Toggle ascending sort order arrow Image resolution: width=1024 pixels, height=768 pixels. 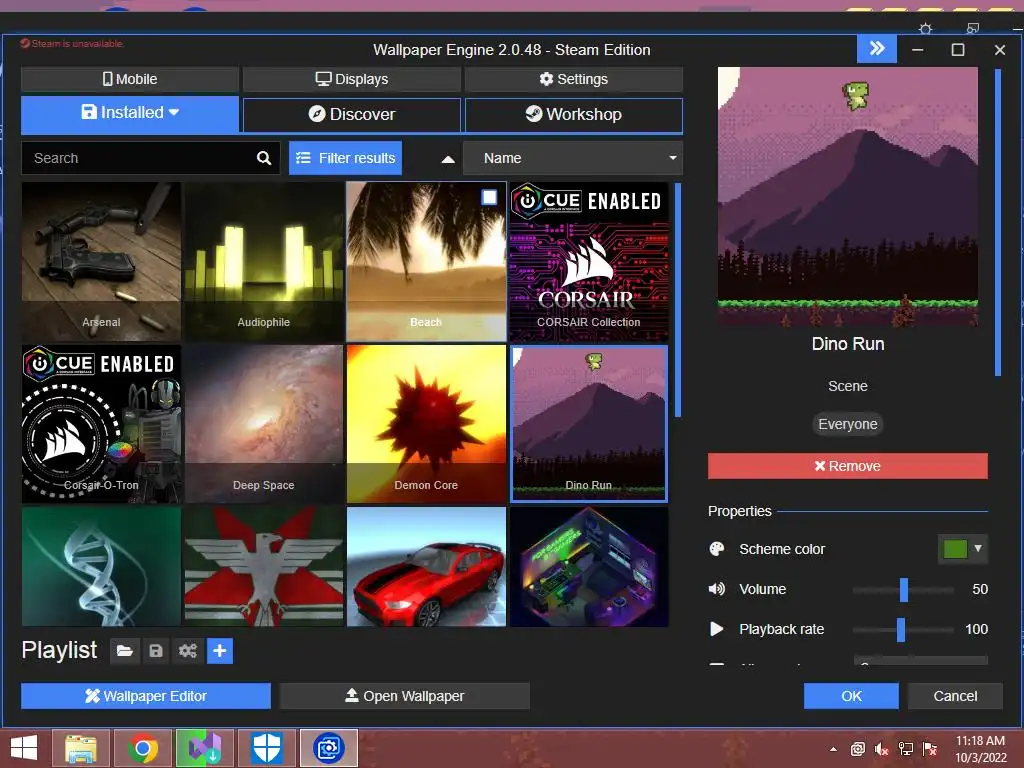click(x=448, y=159)
